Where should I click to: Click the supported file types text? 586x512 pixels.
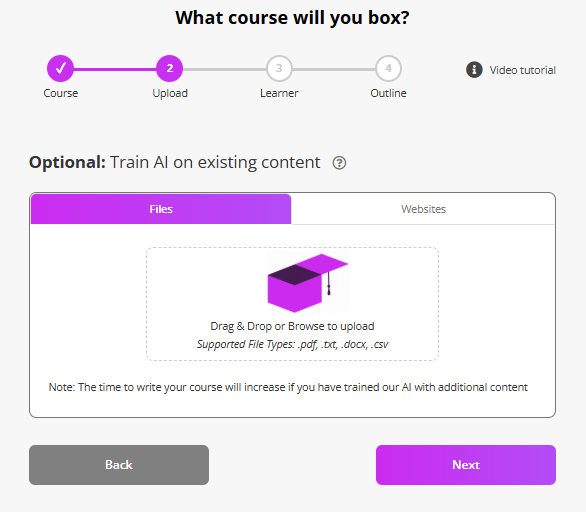pyautogui.click(x=293, y=344)
